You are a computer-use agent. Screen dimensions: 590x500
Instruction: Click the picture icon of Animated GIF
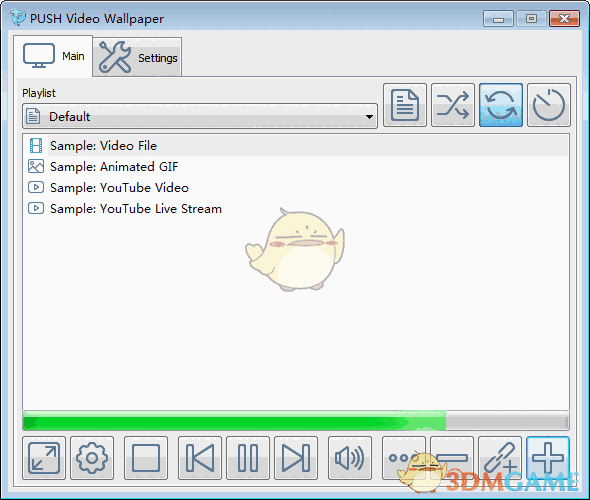(36, 166)
